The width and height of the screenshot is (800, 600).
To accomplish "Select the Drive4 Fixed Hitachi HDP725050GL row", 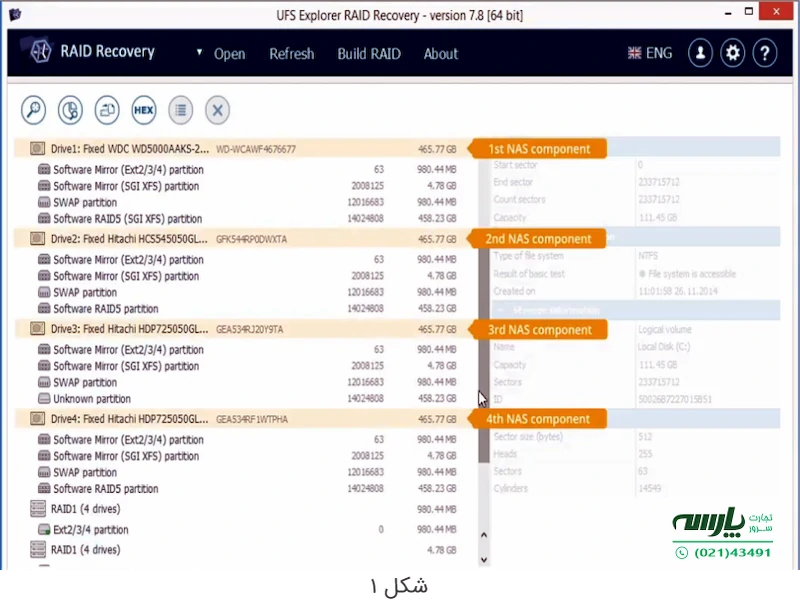I will [x=243, y=419].
